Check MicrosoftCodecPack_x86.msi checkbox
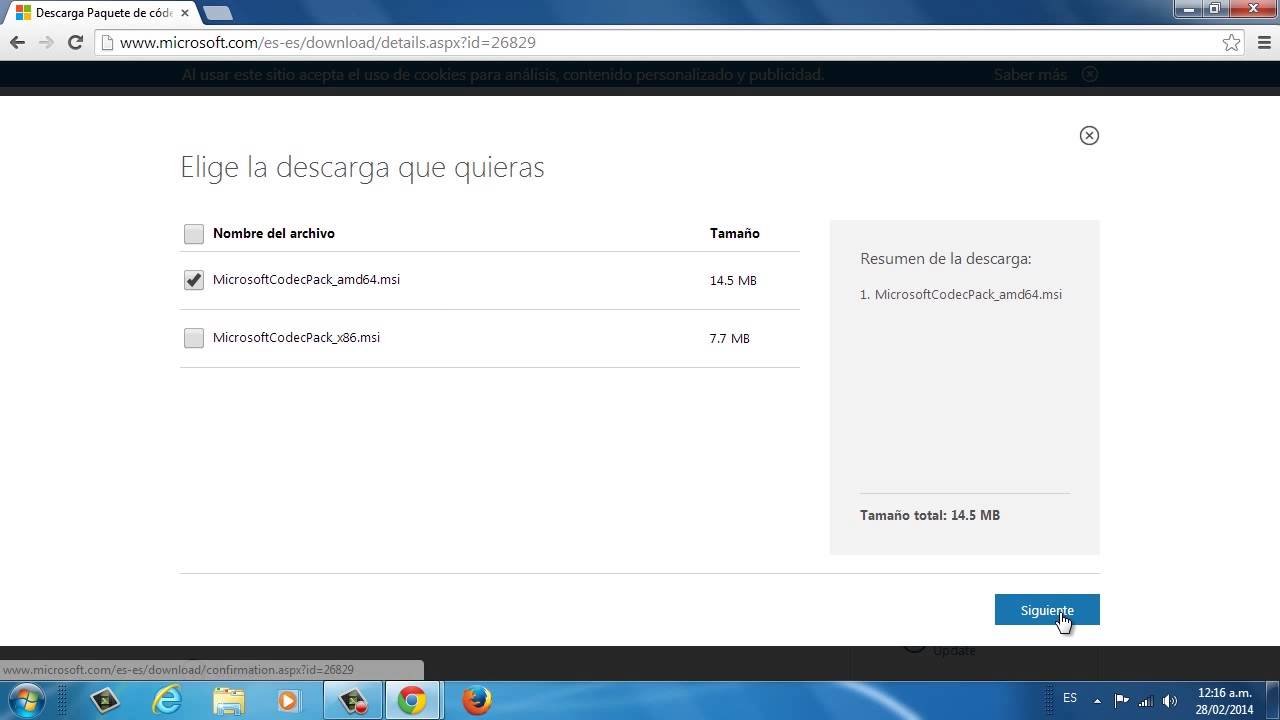The image size is (1280, 720). 194,338
